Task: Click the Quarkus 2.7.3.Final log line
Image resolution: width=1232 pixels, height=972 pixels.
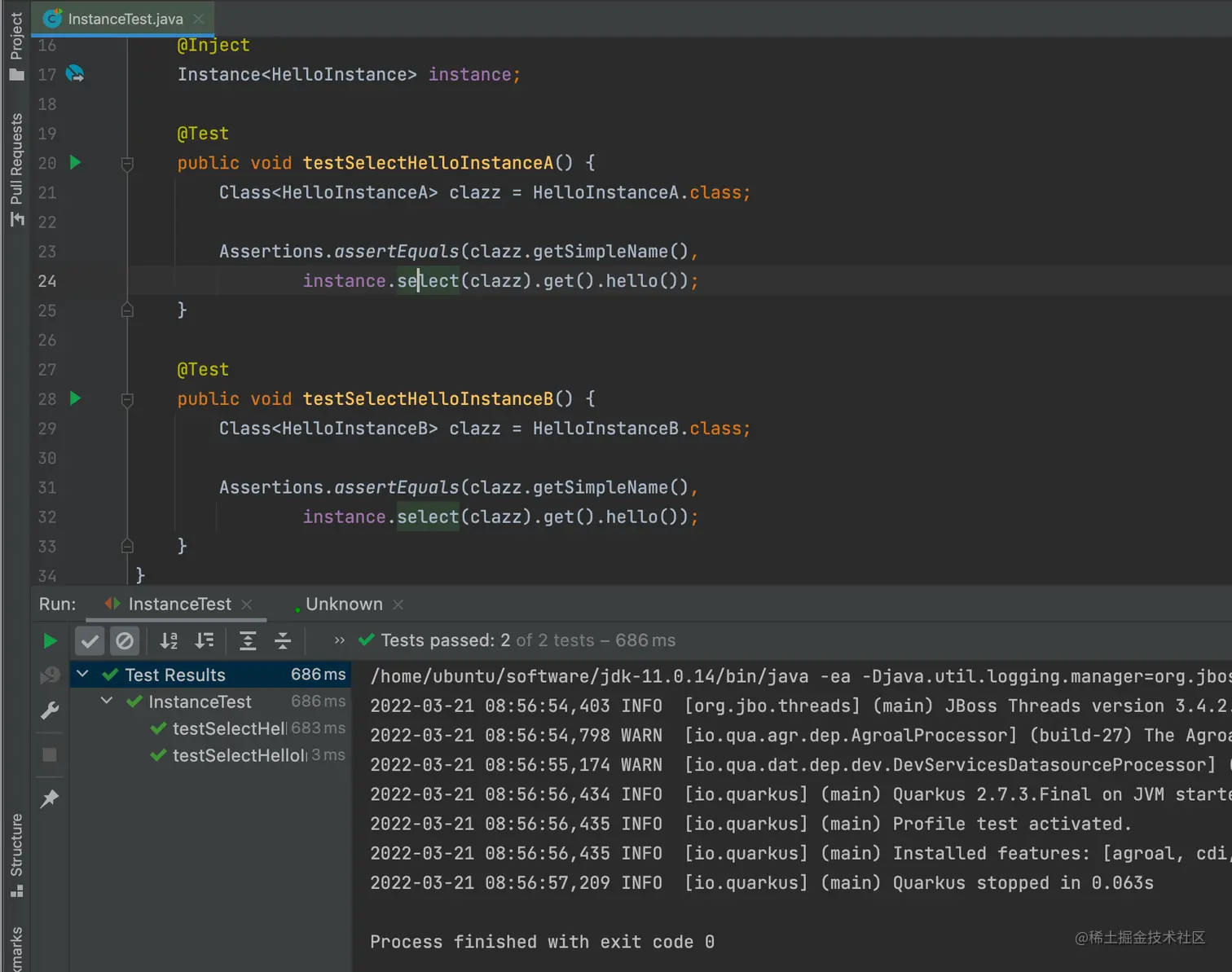Action: pyautogui.click(x=800, y=794)
